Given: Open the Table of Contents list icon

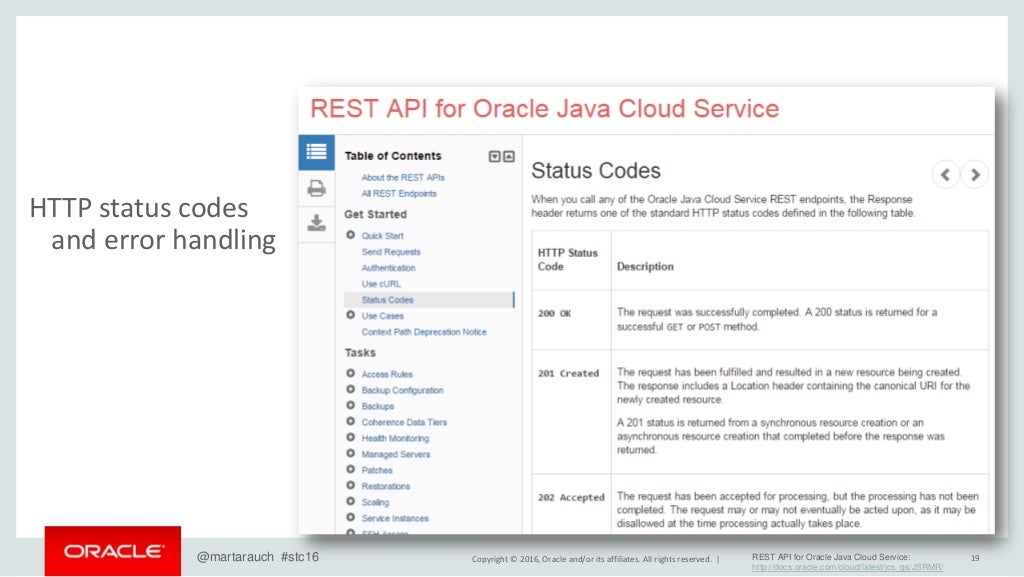Looking at the screenshot, I should (316, 152).
